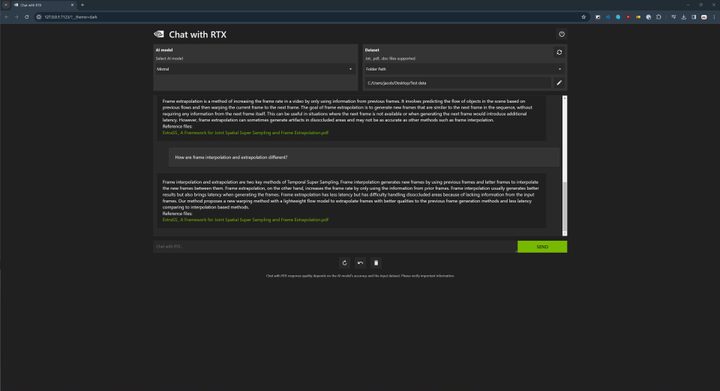Click the red circle extension icon

(628, 17)
